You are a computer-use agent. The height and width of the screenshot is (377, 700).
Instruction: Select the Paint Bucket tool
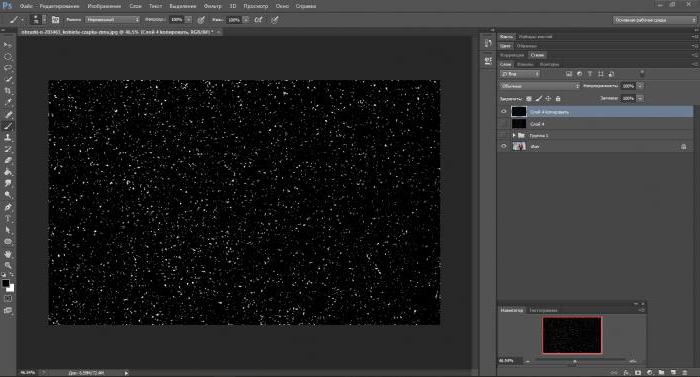click(x=8, y=172)
